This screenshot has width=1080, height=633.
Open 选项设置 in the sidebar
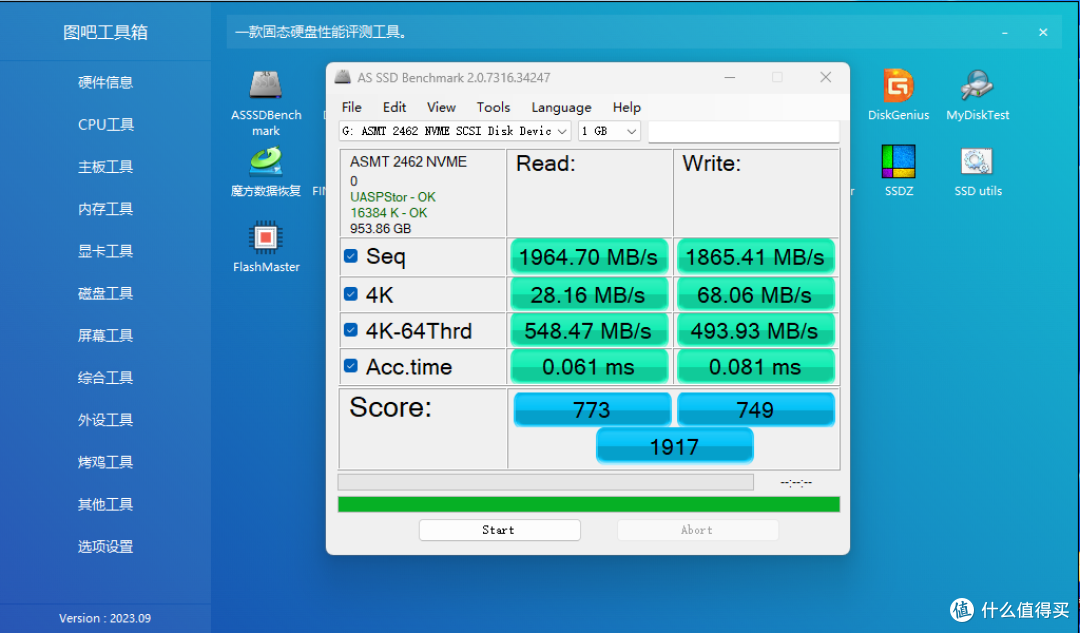pos(105,546)
